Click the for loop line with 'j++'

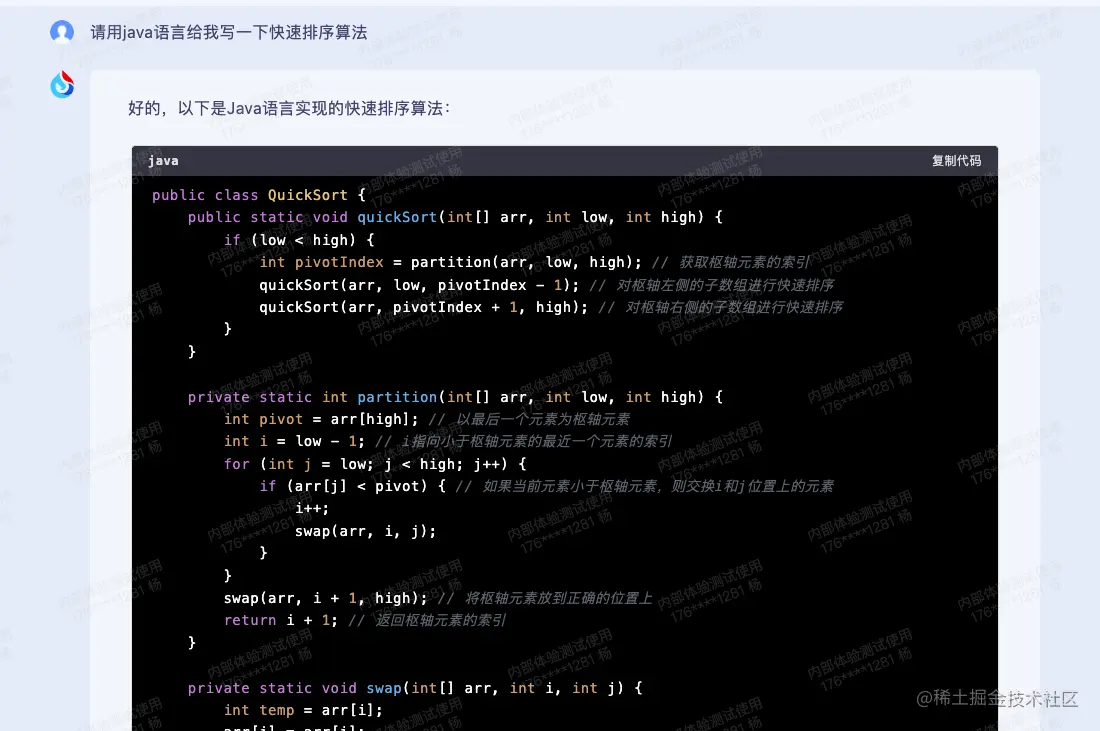tap(375, 464)
